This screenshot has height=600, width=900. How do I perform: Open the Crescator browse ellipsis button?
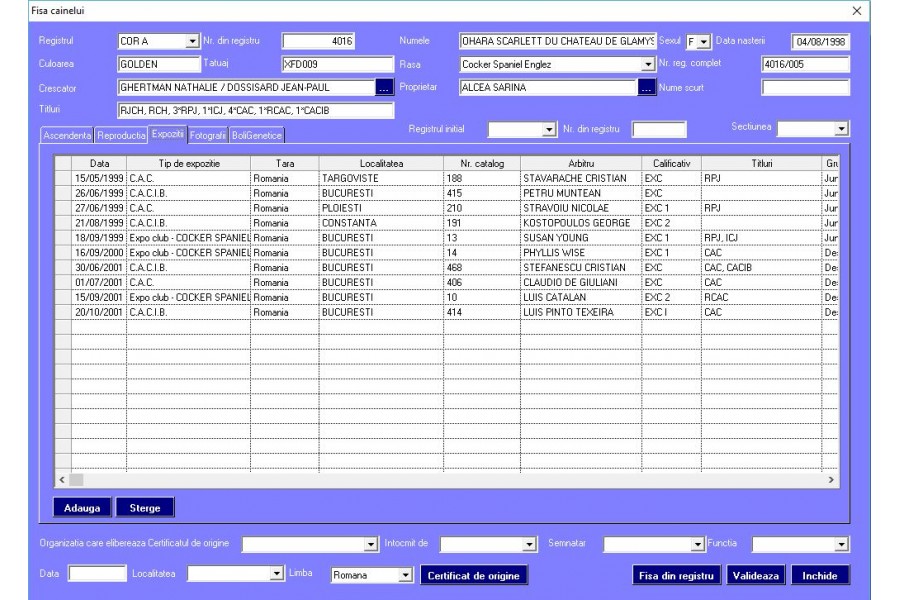pyautogui.click(x=384, y=87)
